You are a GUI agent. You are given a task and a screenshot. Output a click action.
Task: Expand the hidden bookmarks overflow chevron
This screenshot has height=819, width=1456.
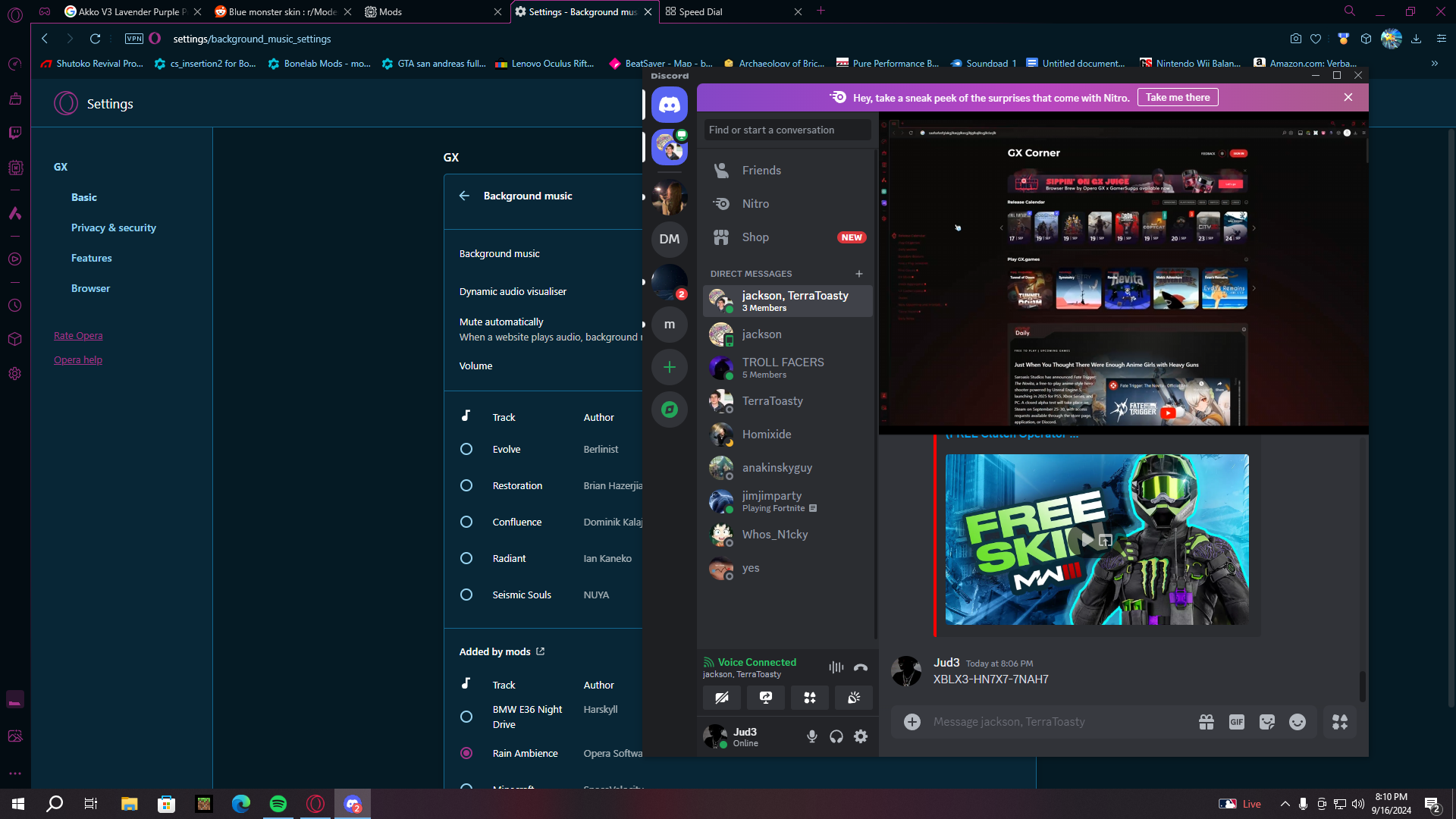point(1435,64)
